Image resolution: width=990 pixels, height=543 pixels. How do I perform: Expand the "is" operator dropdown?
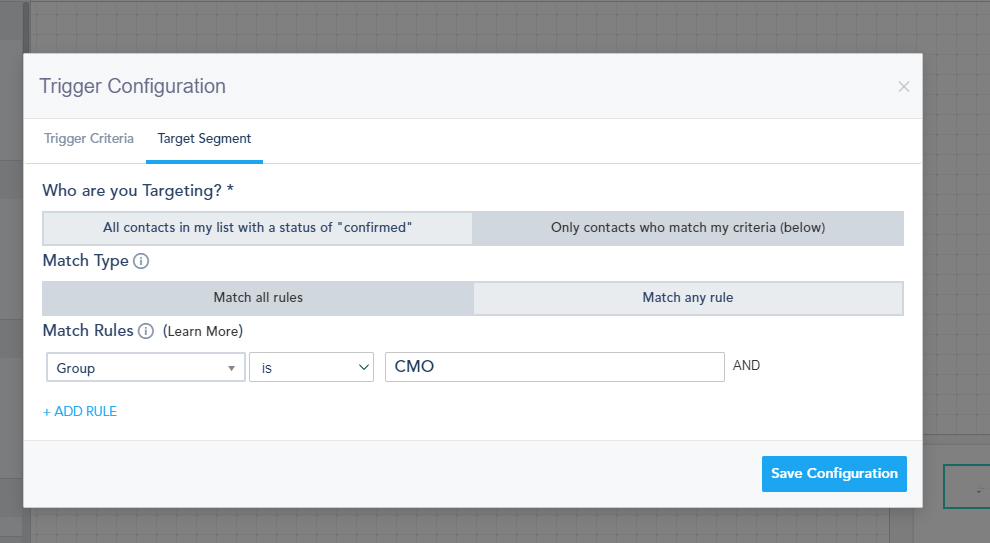tap(311, 368)
